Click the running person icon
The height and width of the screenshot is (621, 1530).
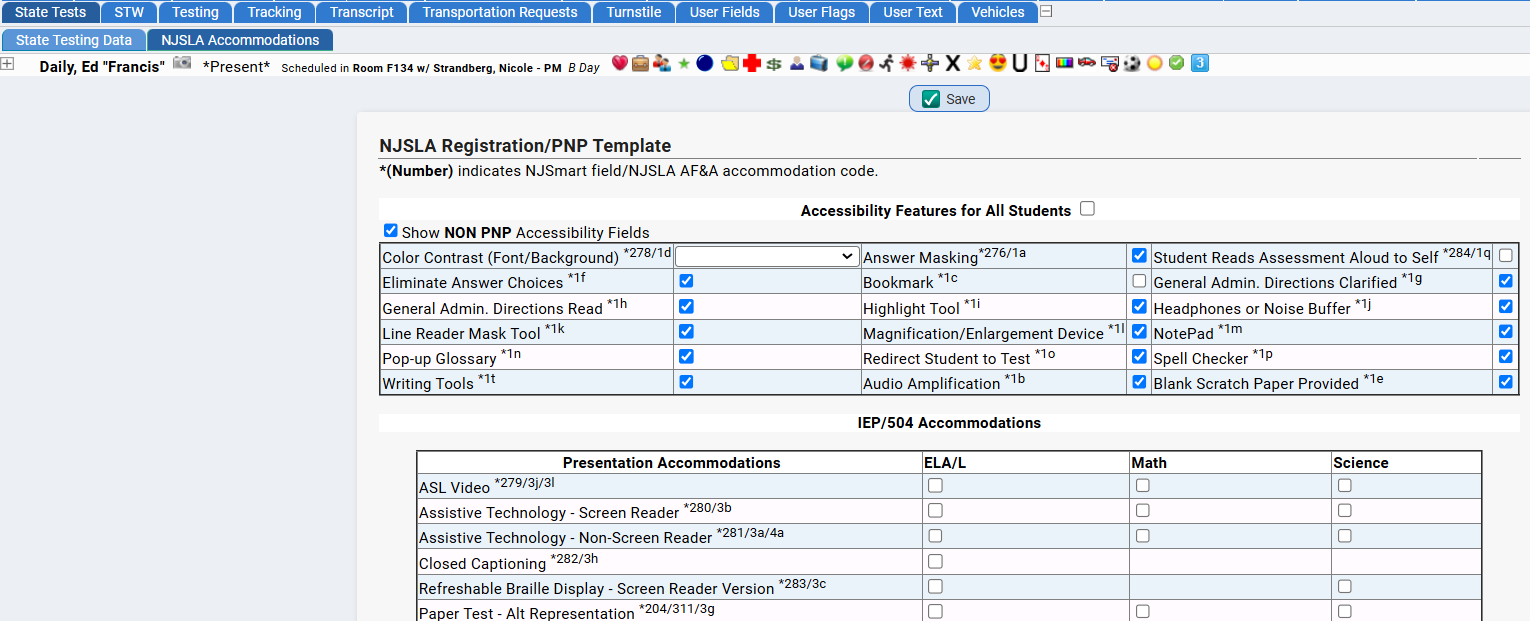(x=886, y=63)
